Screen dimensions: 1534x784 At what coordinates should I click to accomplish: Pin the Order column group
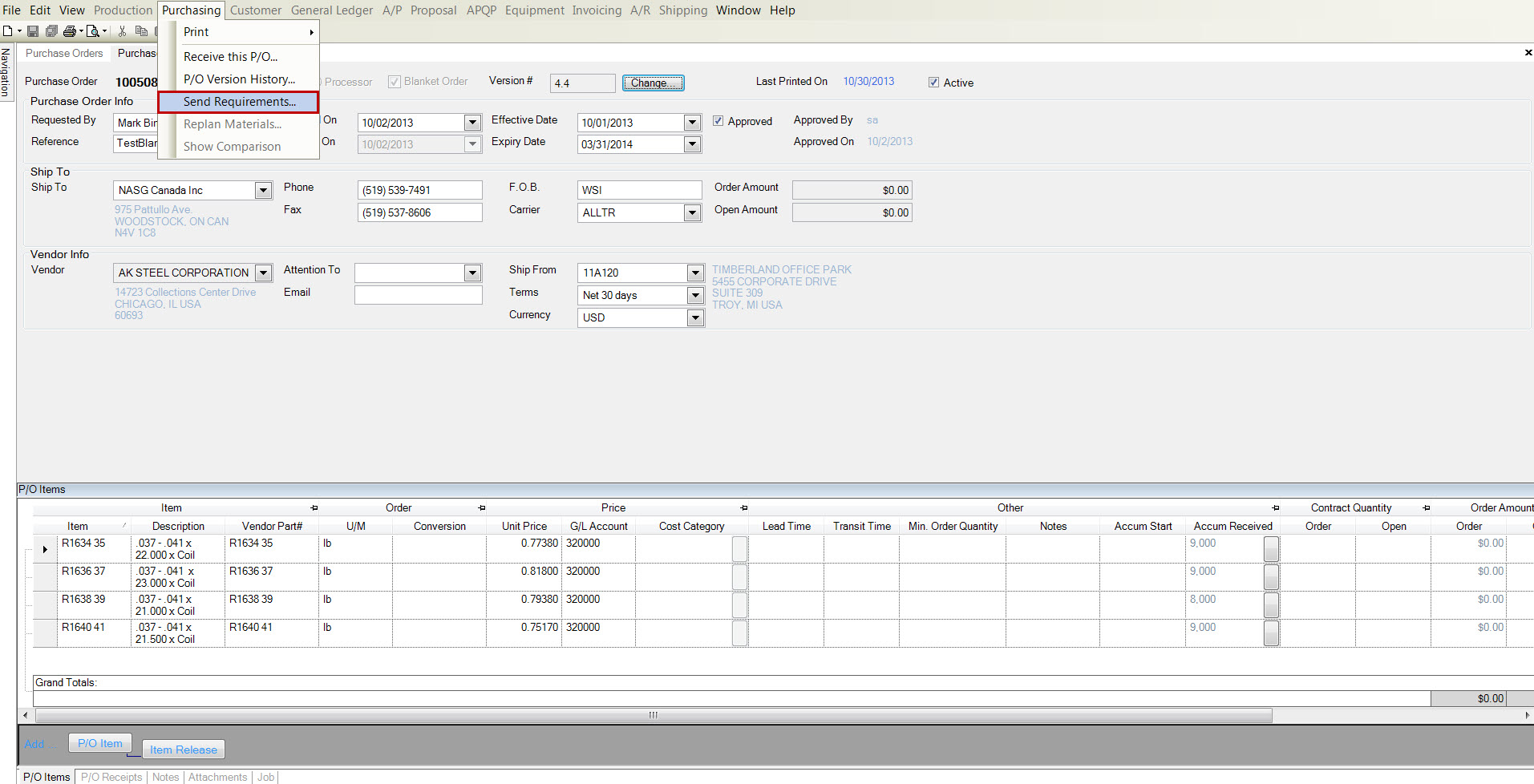[482, 507]
